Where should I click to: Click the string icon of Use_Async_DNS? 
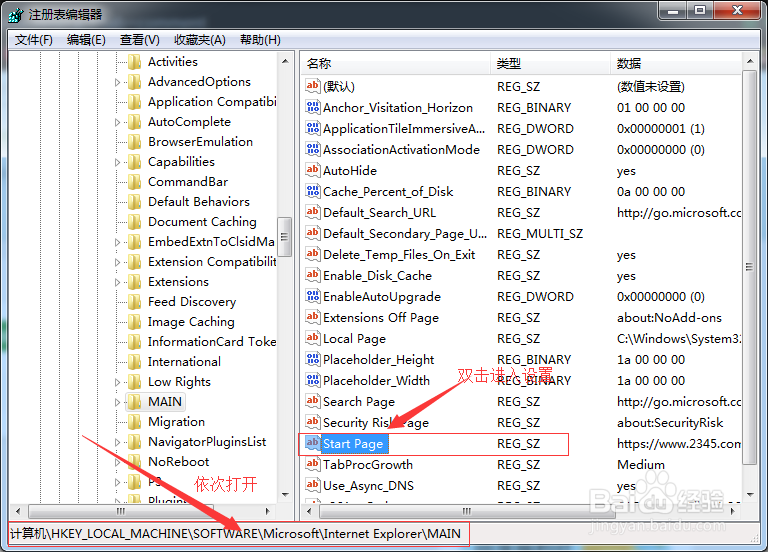[312, 485]
